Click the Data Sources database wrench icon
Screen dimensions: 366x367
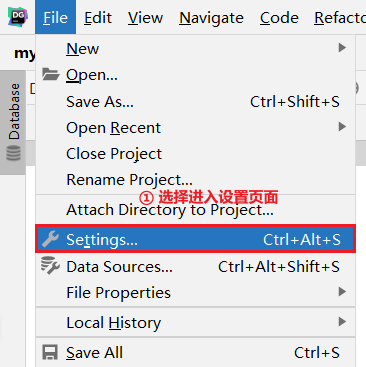(x=50, y=266)
